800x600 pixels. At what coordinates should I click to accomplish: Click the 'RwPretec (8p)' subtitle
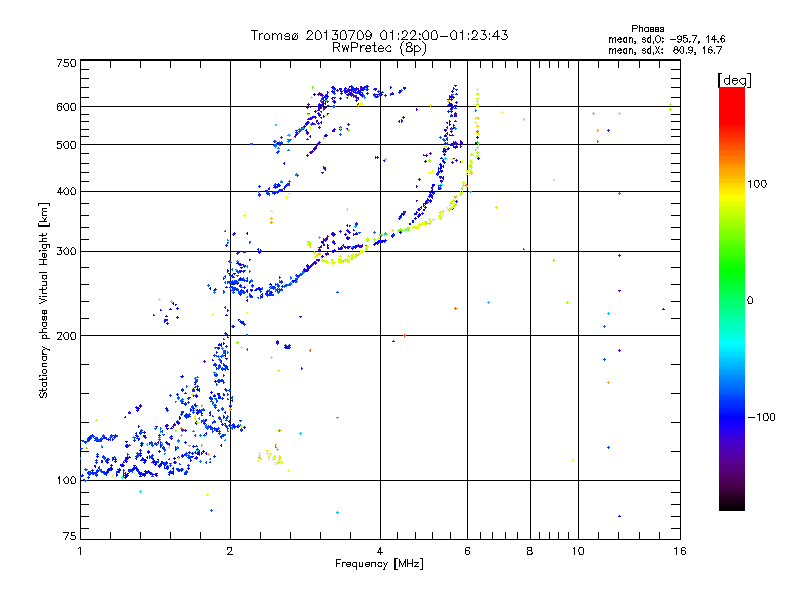click(x=379, y=48)
